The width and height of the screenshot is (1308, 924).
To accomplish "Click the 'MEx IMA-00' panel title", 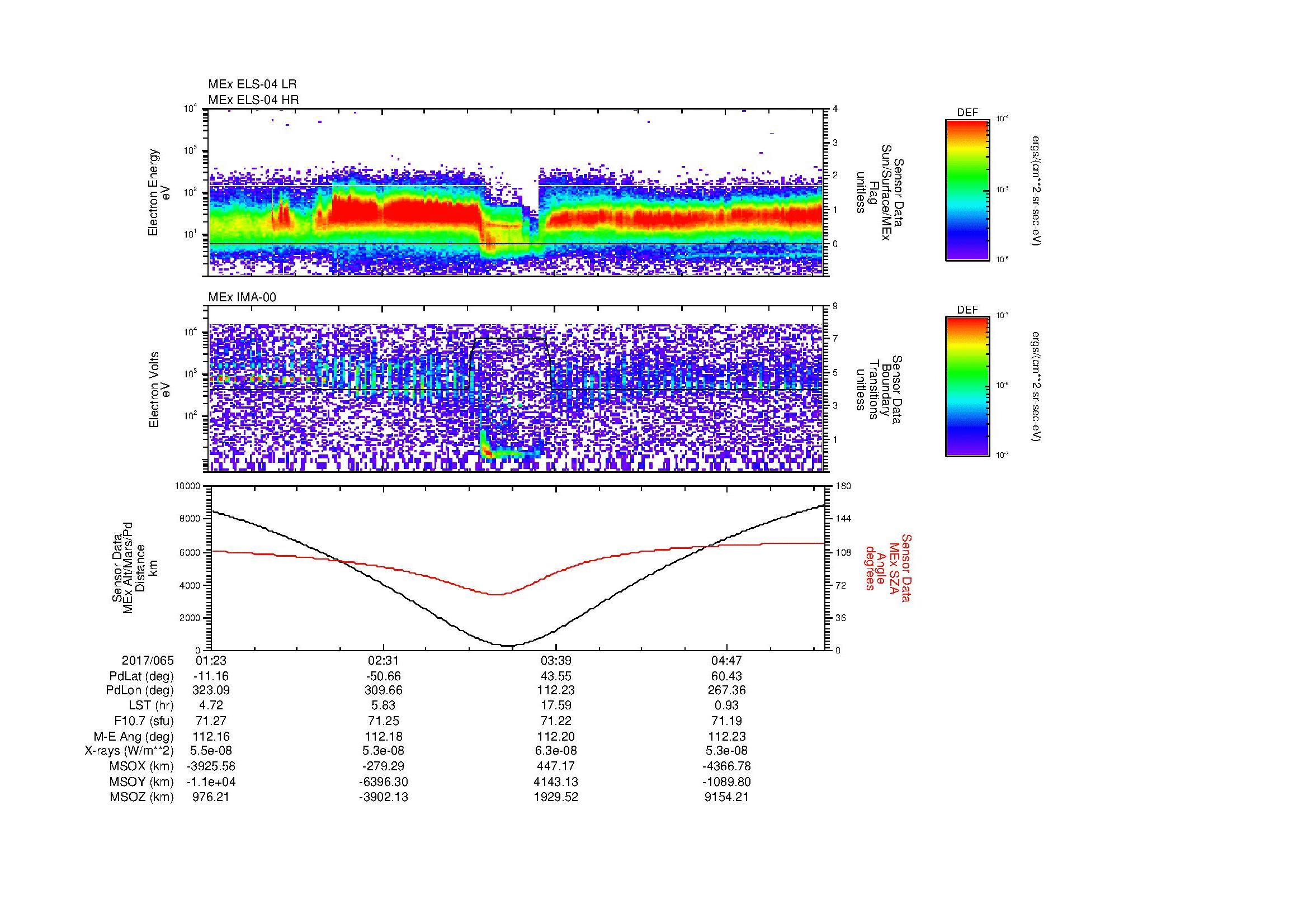I will pos(242,297).
